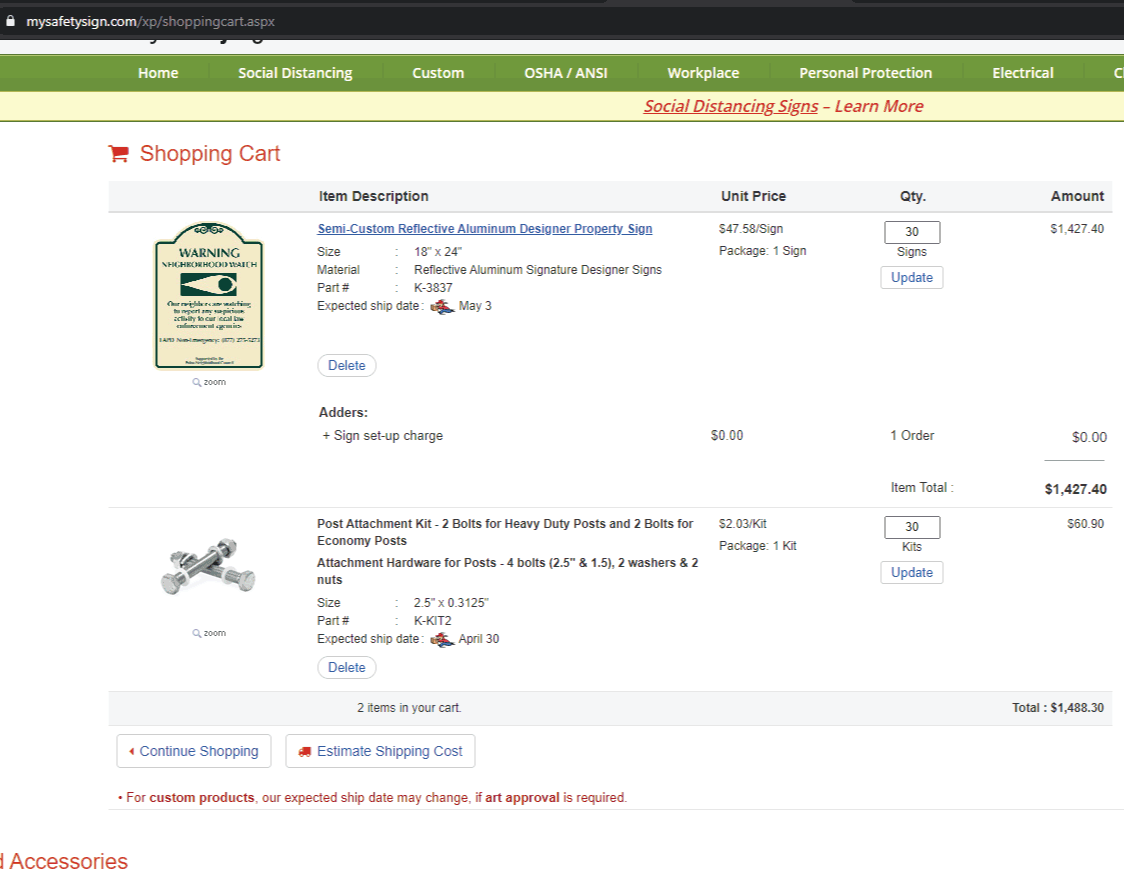This screenshot has width=1124, height=877.
Task: Click the shipping icon next to May 3
Action: coord(442,306)
